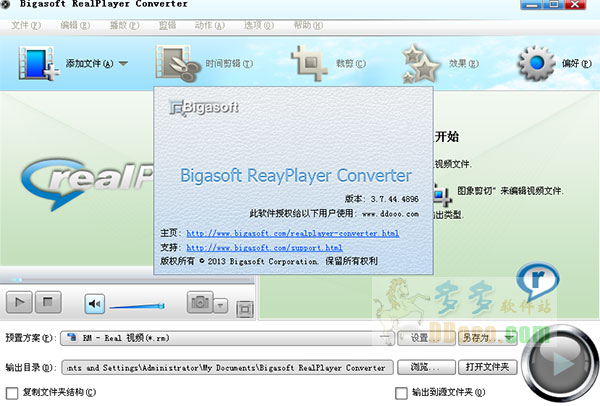The image size is (600, 406).
Task: Start conversion with big round button
Action: [x=560, y=363]
